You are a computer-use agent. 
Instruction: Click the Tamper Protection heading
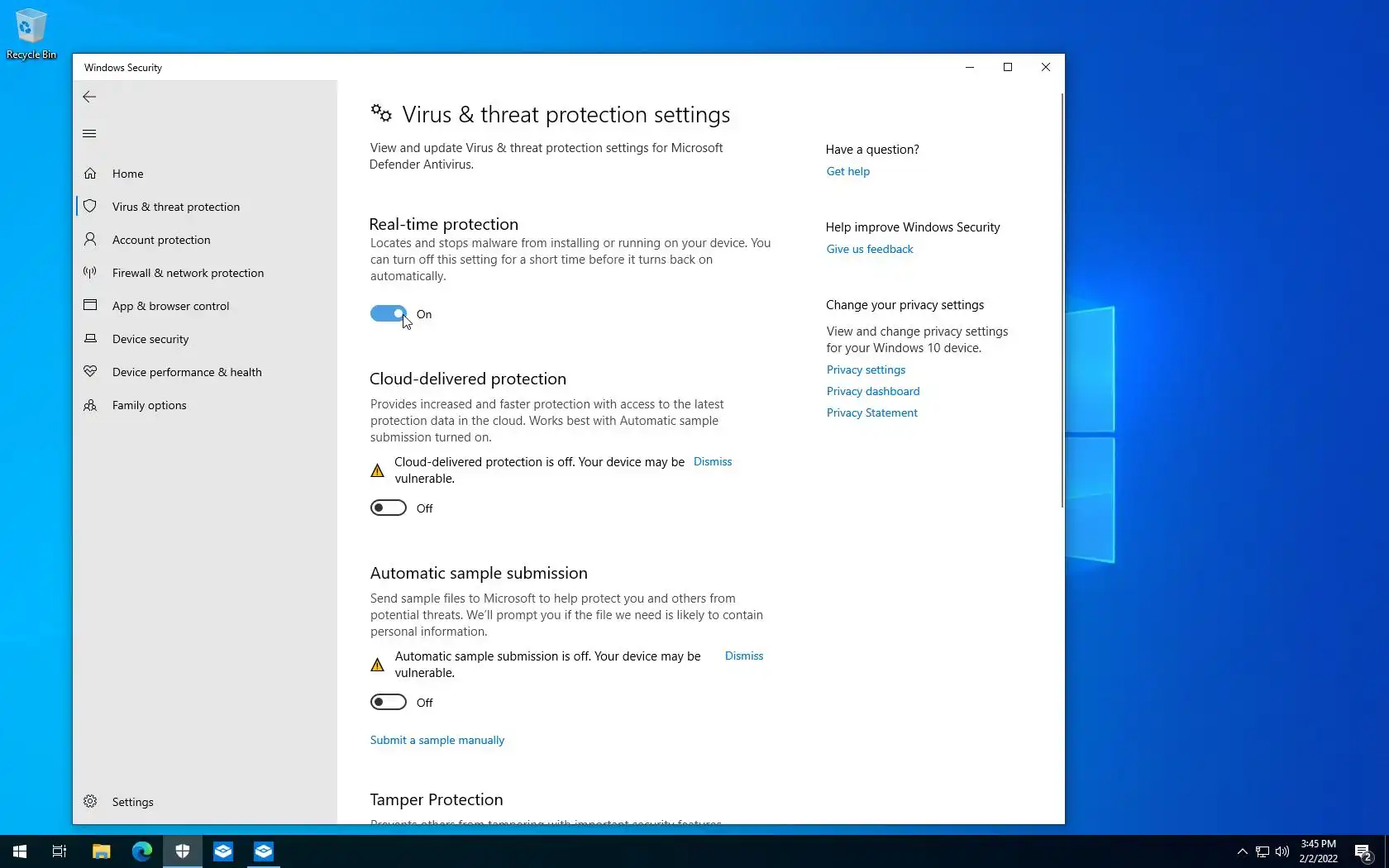coord(437,800)
